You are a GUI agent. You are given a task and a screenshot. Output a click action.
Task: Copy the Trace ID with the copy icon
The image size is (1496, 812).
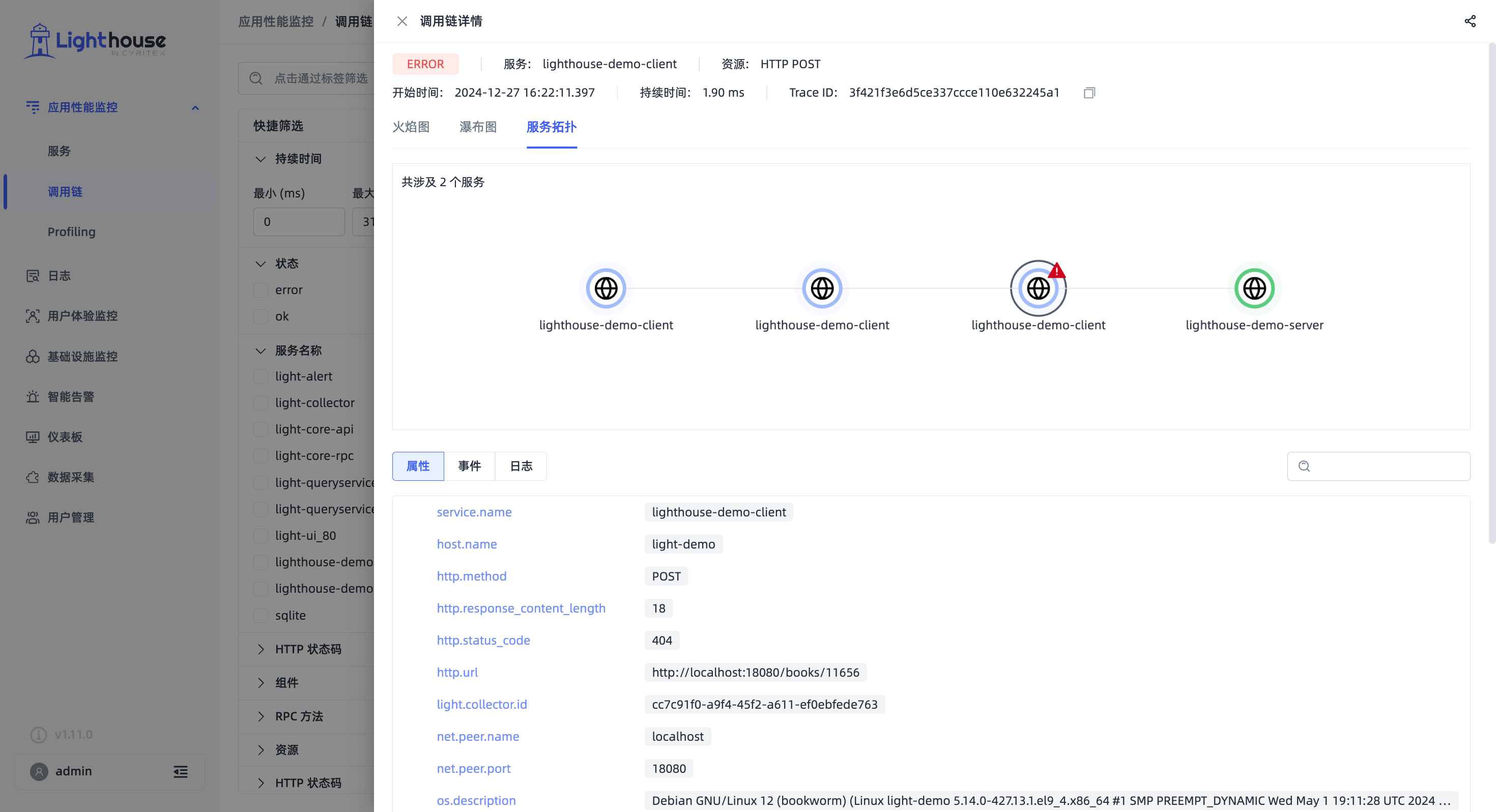point(1089,93)
